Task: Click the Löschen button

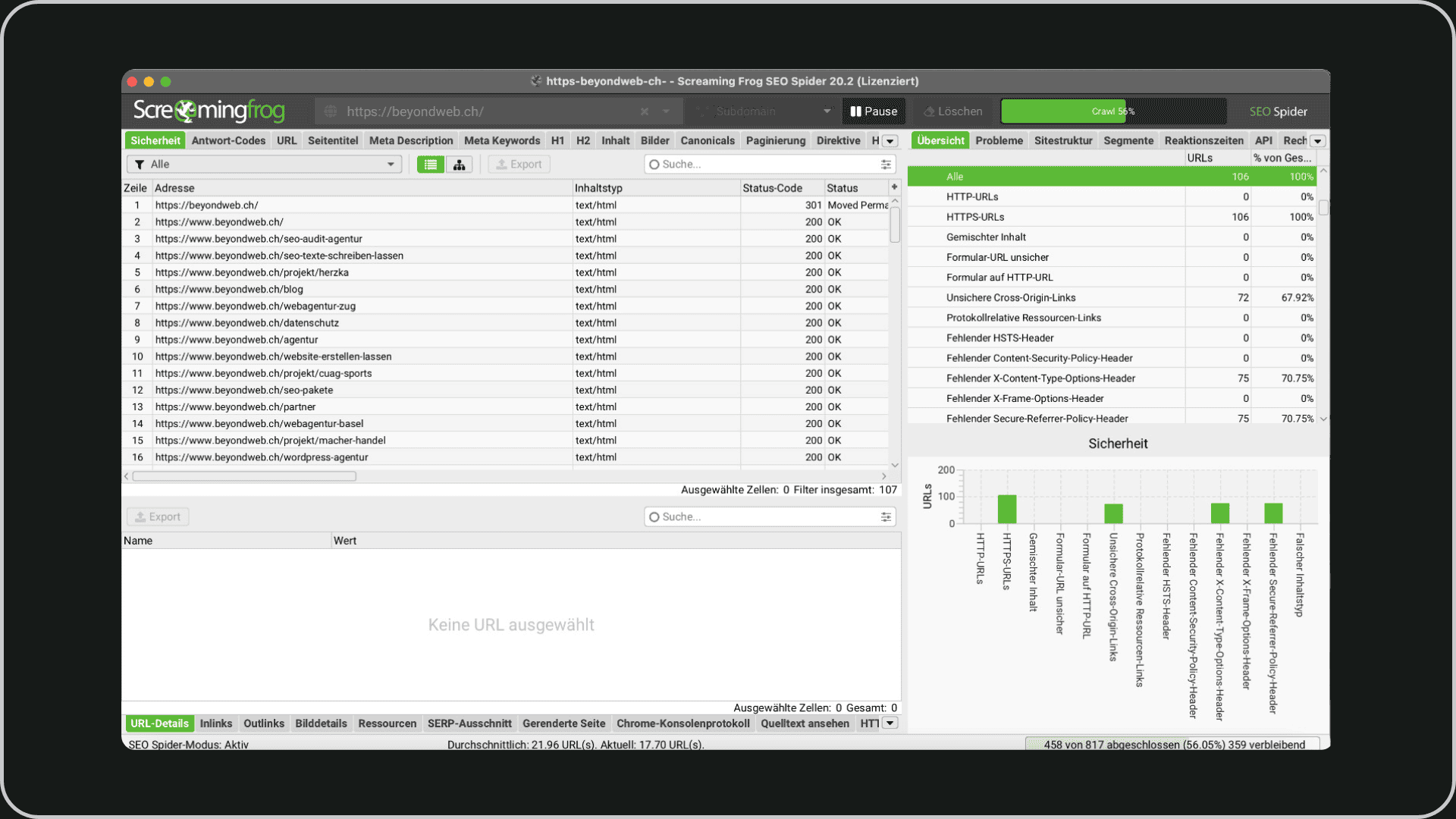Action: [953, 111]
